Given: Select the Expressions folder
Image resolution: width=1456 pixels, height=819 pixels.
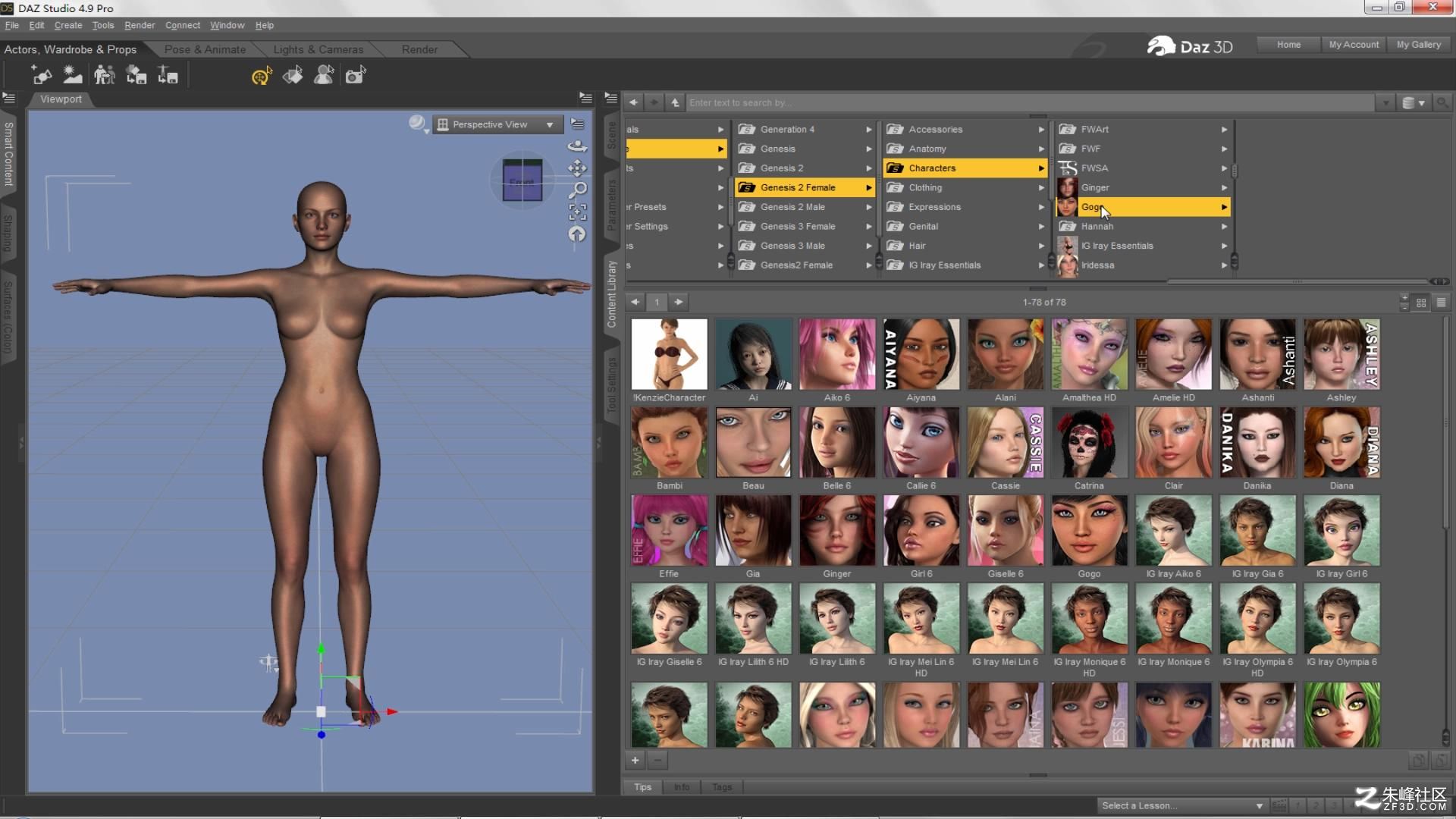Looking at the screenshot, I should 965,206.
